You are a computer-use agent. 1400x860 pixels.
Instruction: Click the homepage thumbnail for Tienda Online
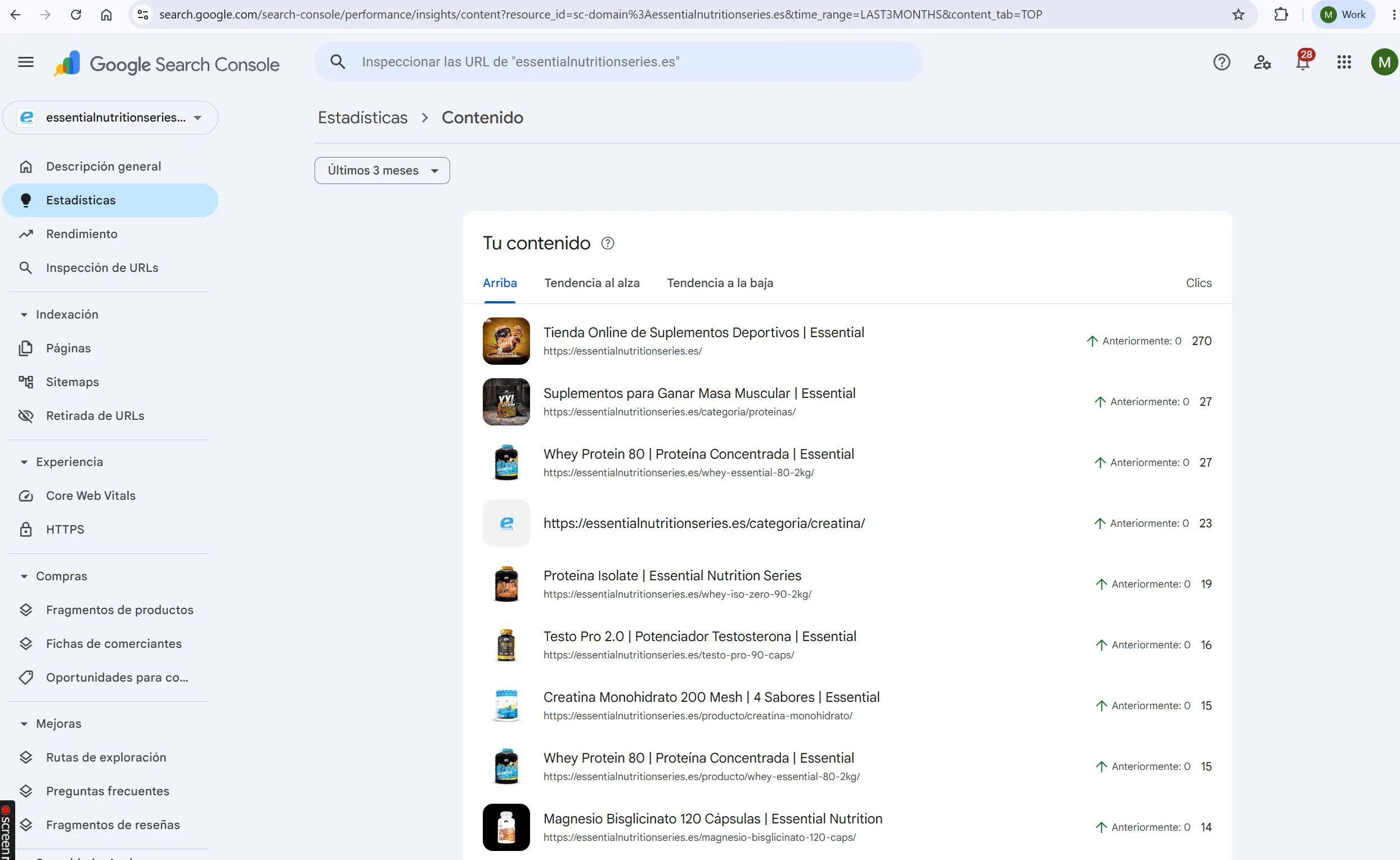tap(506, 341)
